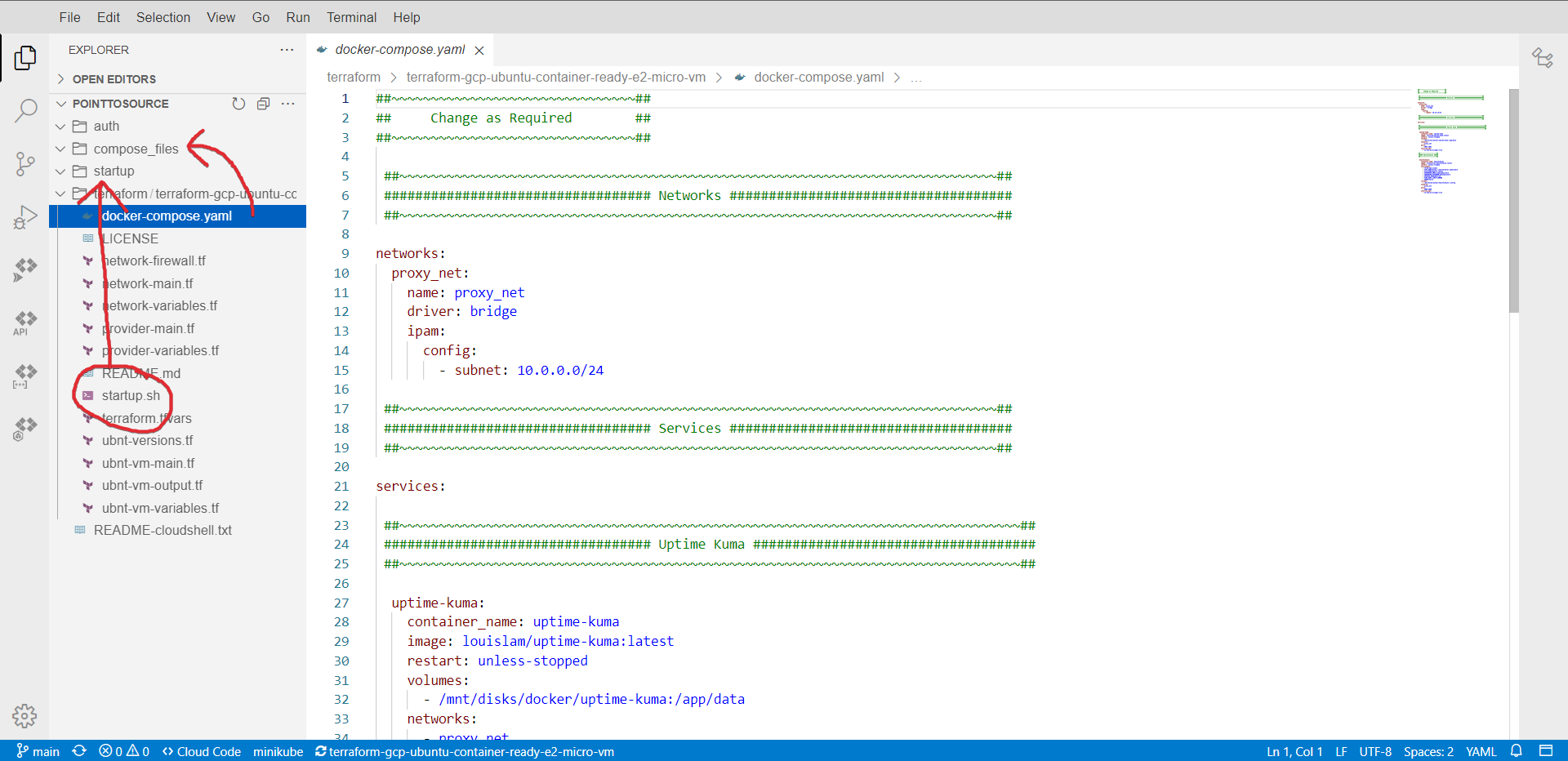Open the Run and Debug view
Image resolution: width=1568 pixels, height=761 pixels.
click(x=25, y=217)
